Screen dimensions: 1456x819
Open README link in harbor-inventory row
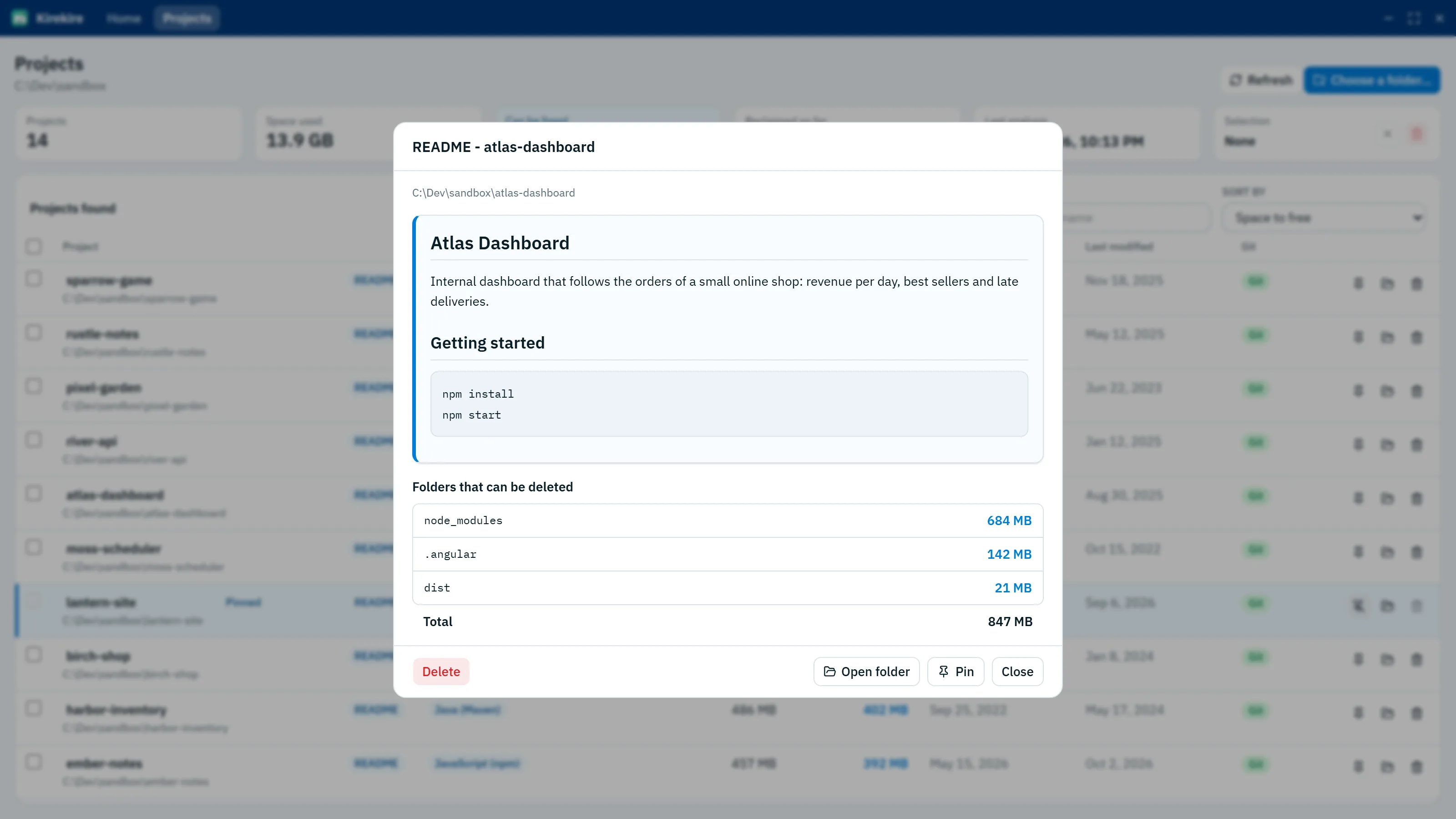point(376,710)
